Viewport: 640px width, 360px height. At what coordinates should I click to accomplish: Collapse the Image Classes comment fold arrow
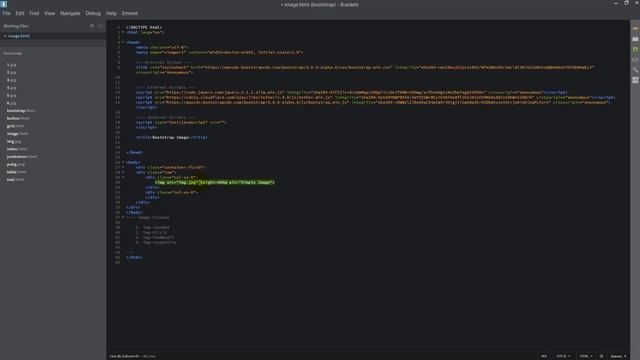123,217
